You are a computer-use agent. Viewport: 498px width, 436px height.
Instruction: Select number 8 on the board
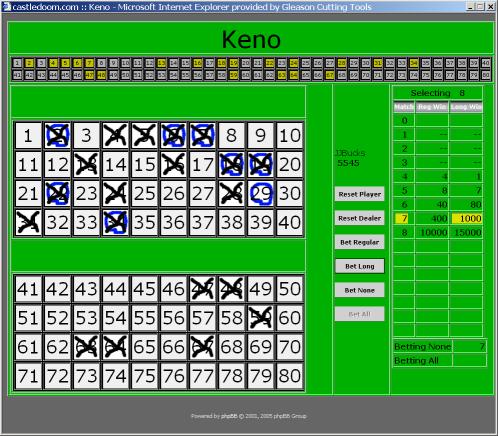[231, 136]
